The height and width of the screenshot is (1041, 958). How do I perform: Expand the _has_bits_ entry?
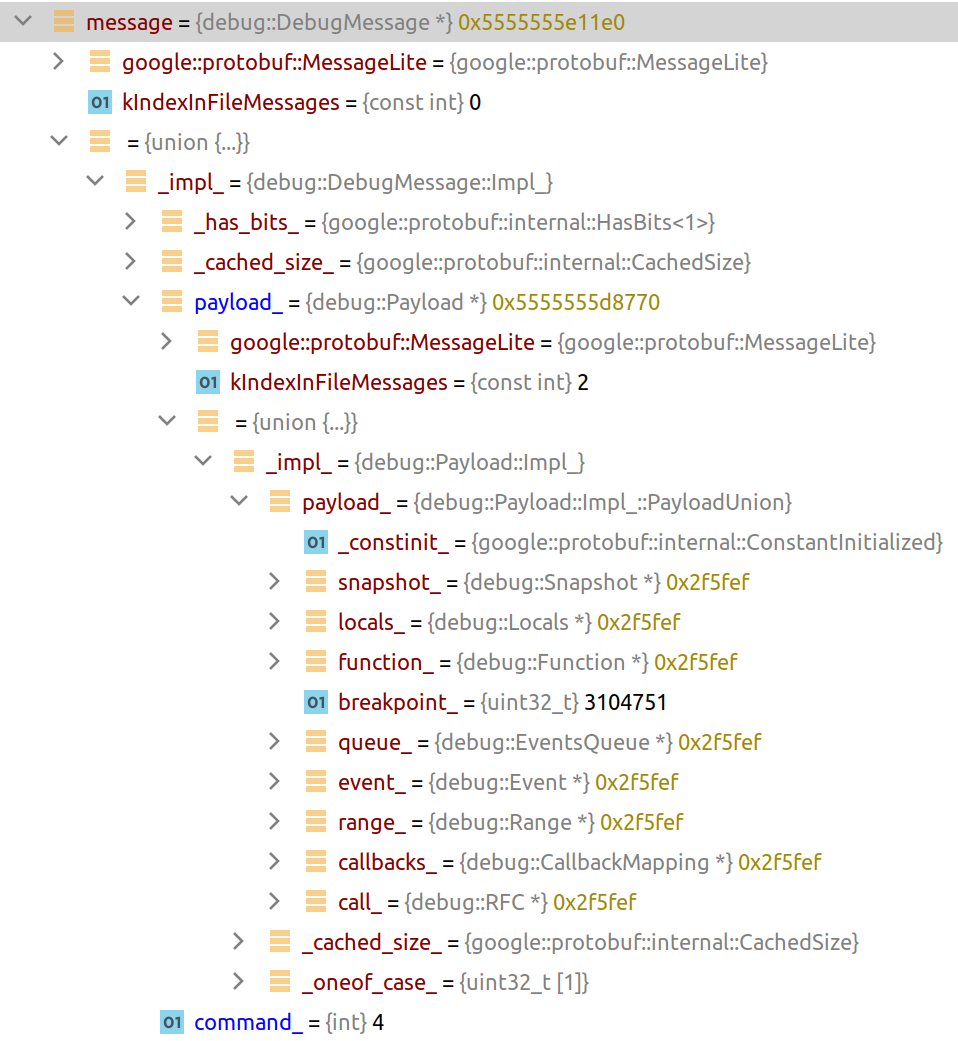pos(130,222)
